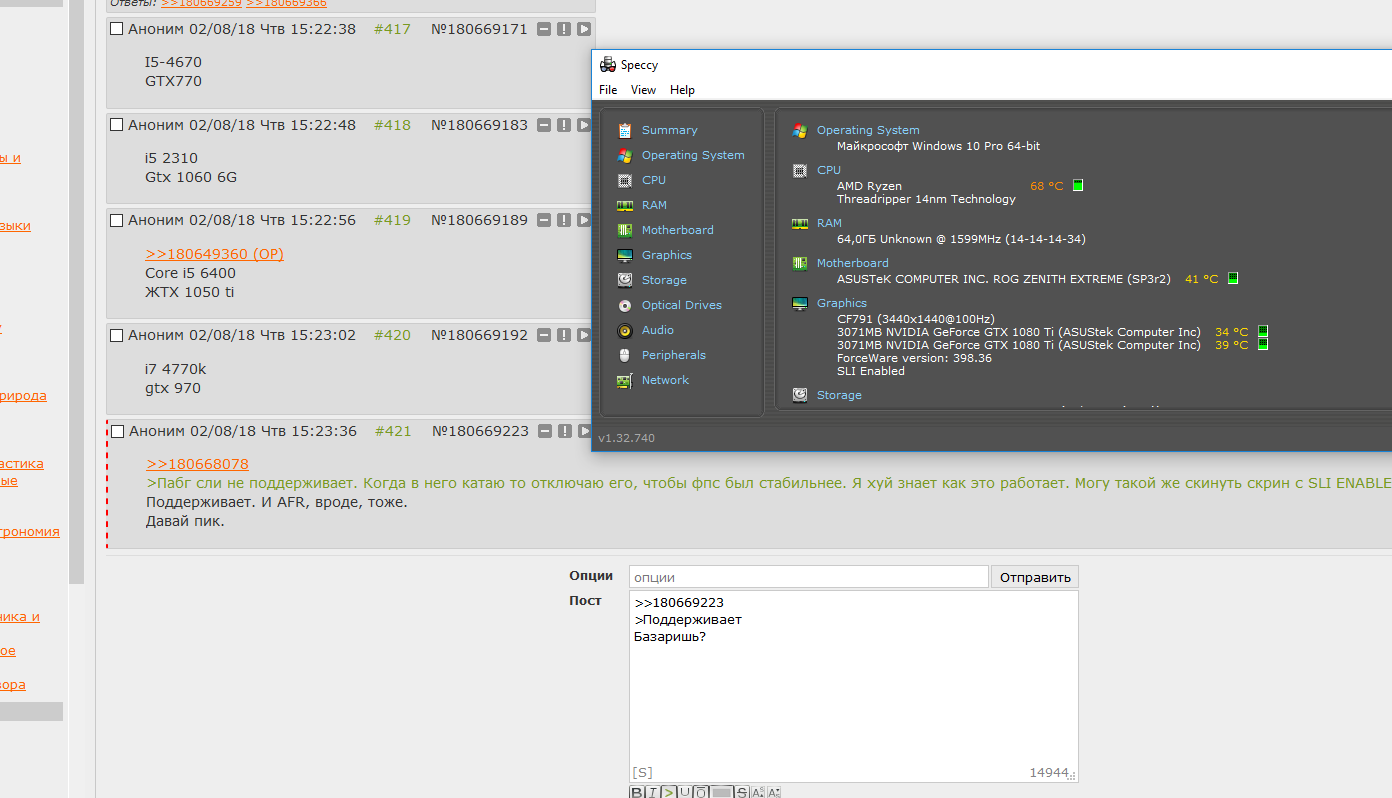Click Speccy version text v1.32.740
This screenshot has width=1392, height=798.
(x=626, y=438)
